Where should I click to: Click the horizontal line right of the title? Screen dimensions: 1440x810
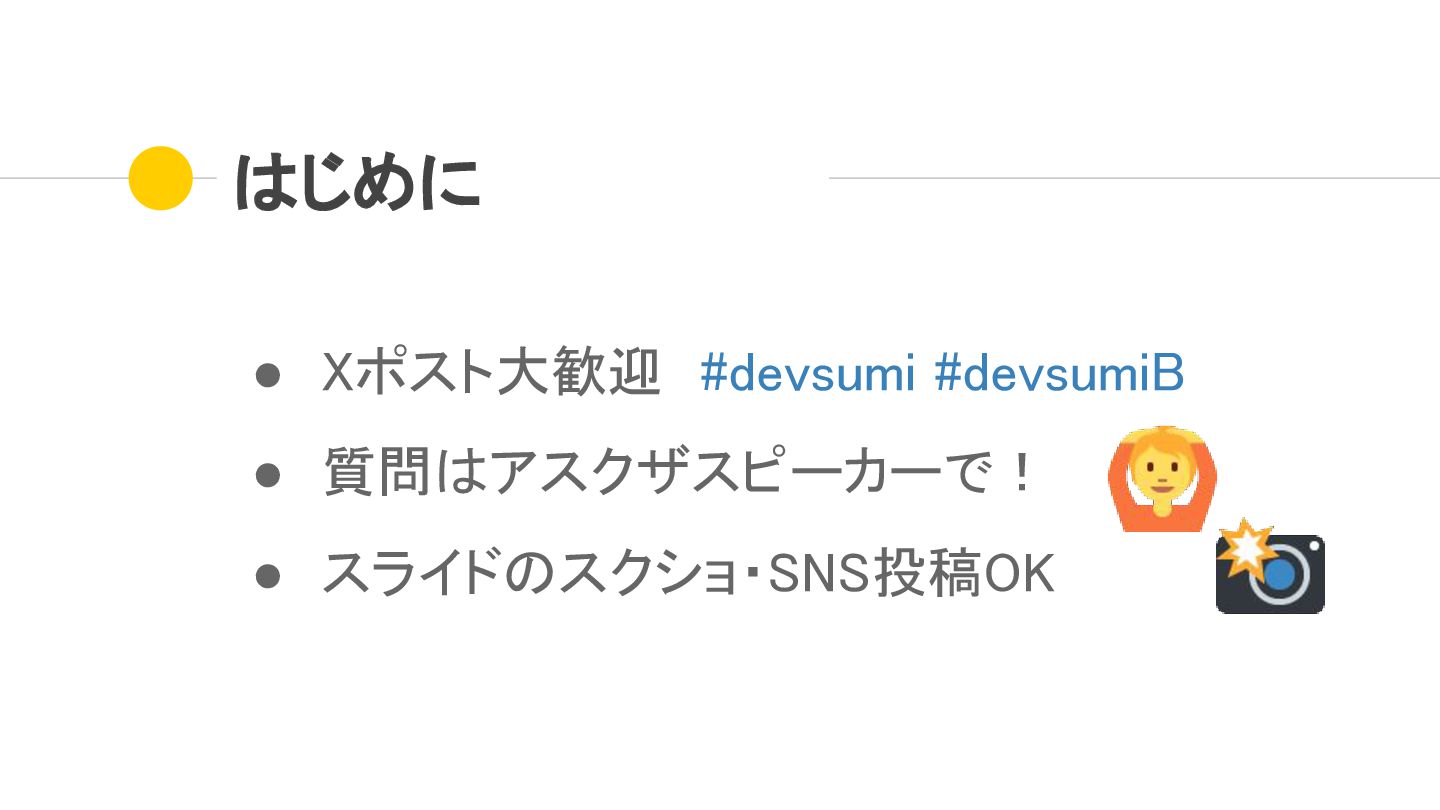[1134, 178]
